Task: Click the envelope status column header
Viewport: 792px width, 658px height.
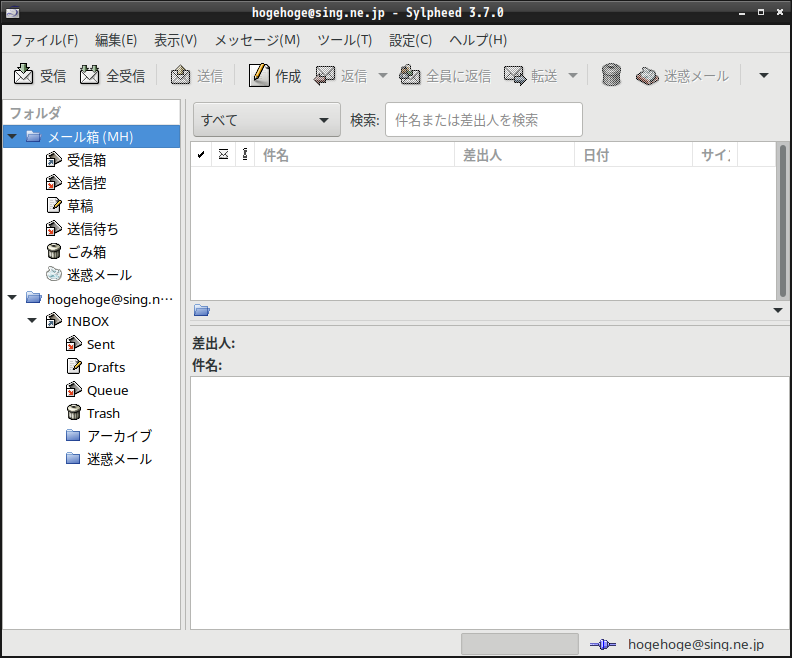Action: (x=223, y=155)
